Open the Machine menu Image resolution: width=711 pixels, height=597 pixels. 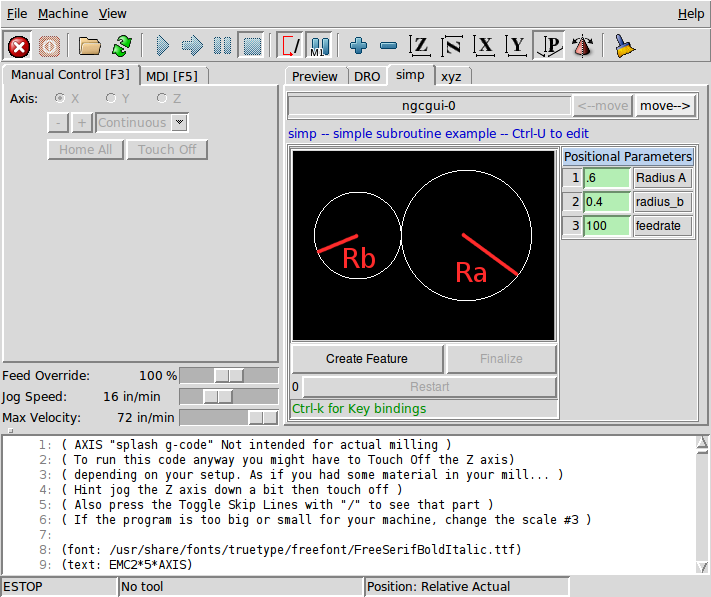point(62,14)
